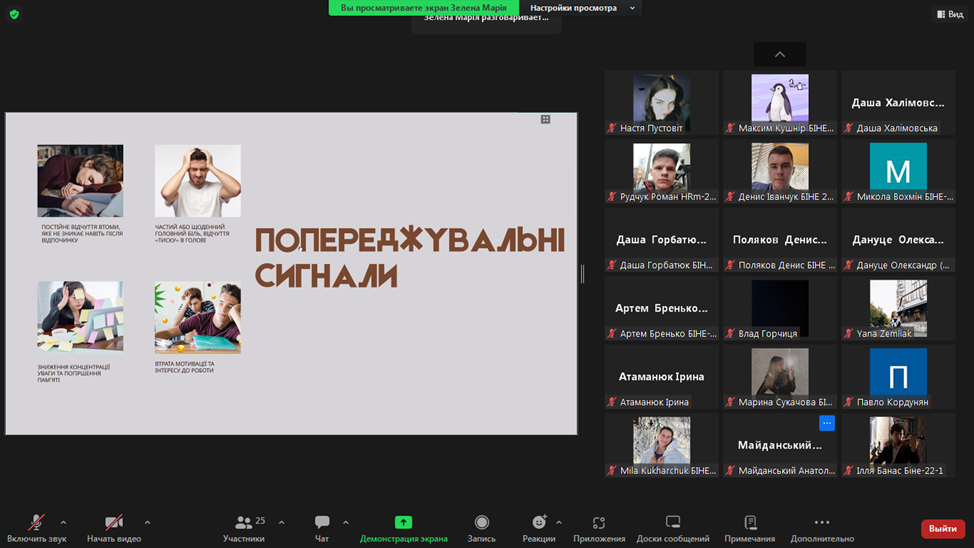Viewport: 974px width, 548px height.
Task: Click the green Демонстрация экрана share icon
Action: tap(403, 522)
